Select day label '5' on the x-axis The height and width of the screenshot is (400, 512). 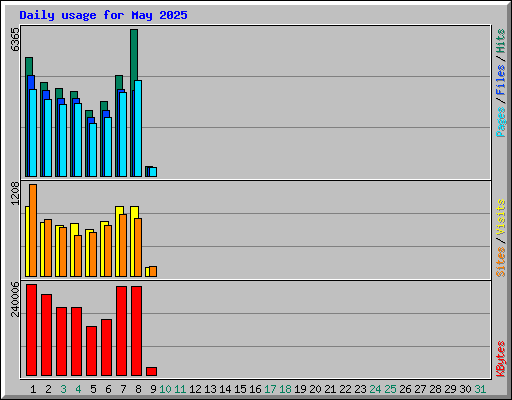click(x=93, y=389)
